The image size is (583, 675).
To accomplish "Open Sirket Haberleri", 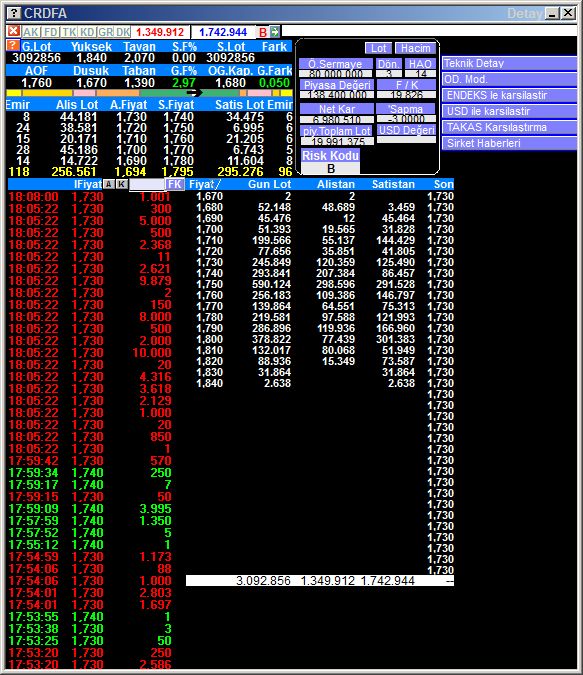I will [x=509, y=143].
